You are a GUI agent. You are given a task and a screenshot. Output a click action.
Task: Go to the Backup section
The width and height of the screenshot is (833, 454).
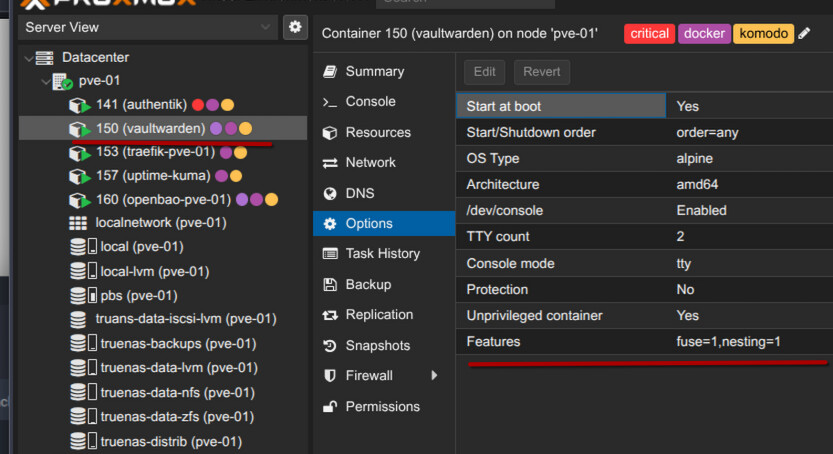[x=368, y=284]
